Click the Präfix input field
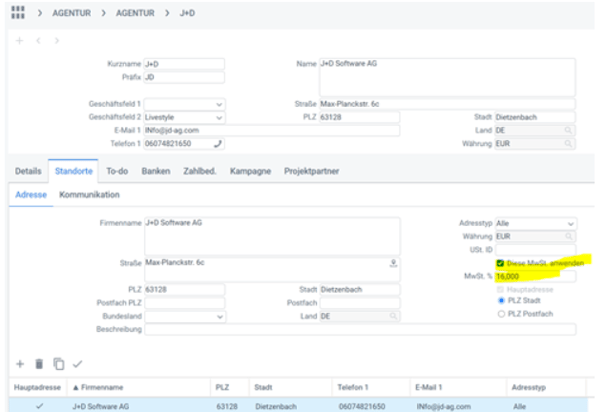The width and height of the screenshot is (607, 412). tap(184, 77)
